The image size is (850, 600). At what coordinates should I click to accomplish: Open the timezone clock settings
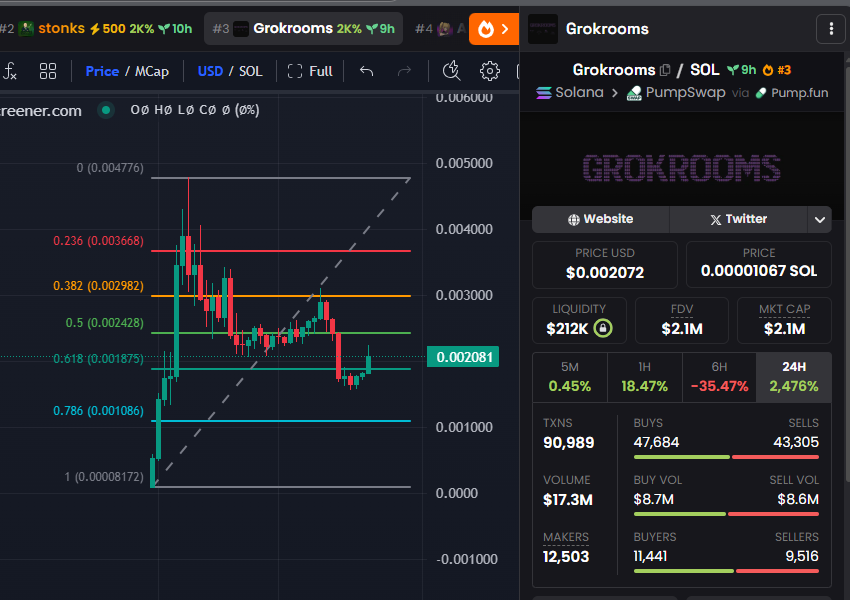tap(451, 71)
